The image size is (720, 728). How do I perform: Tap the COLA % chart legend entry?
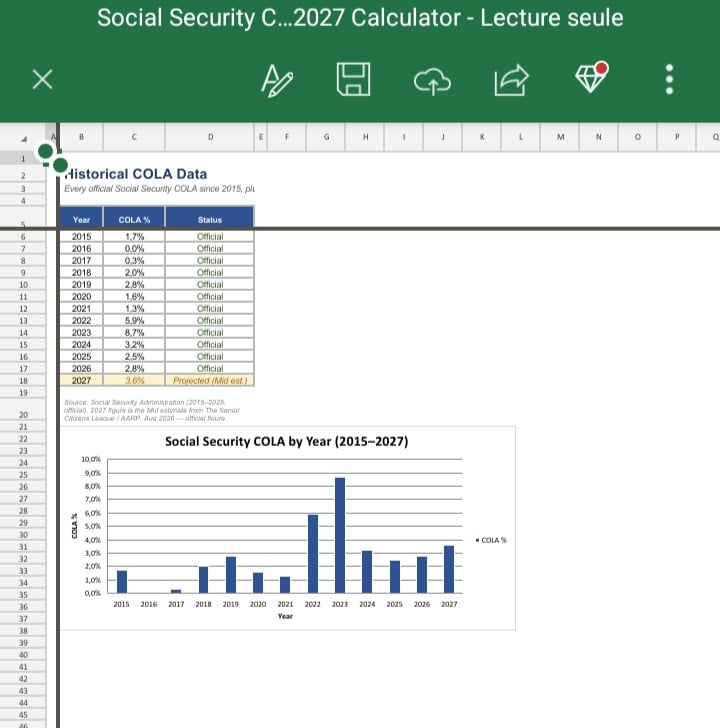pyautogui.click(x=491, y=540)
